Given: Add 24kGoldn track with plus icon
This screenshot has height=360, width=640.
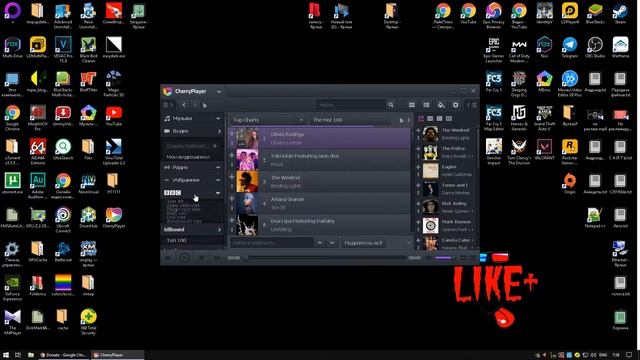Looking at the screenshot, I should [x=231, y=155].
